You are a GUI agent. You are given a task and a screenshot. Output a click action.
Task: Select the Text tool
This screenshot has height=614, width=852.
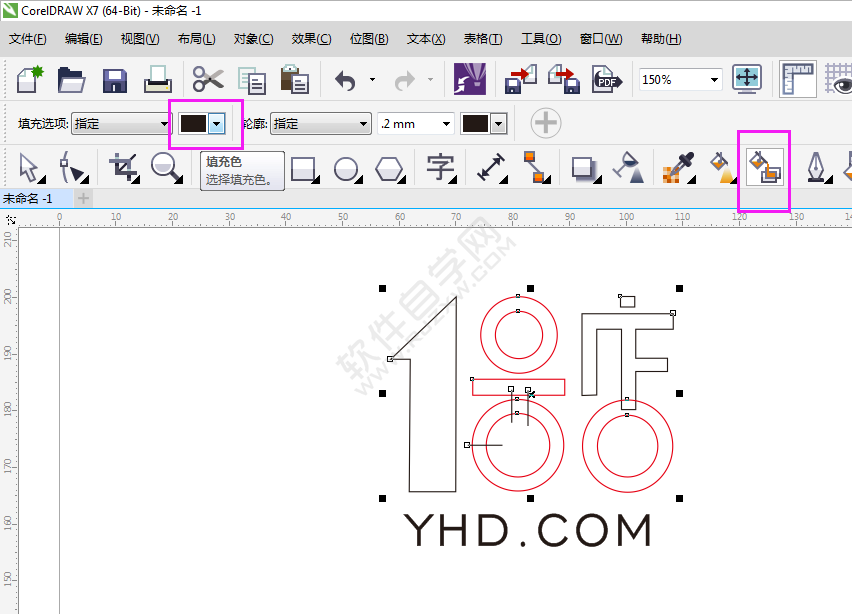pos(440,169)
